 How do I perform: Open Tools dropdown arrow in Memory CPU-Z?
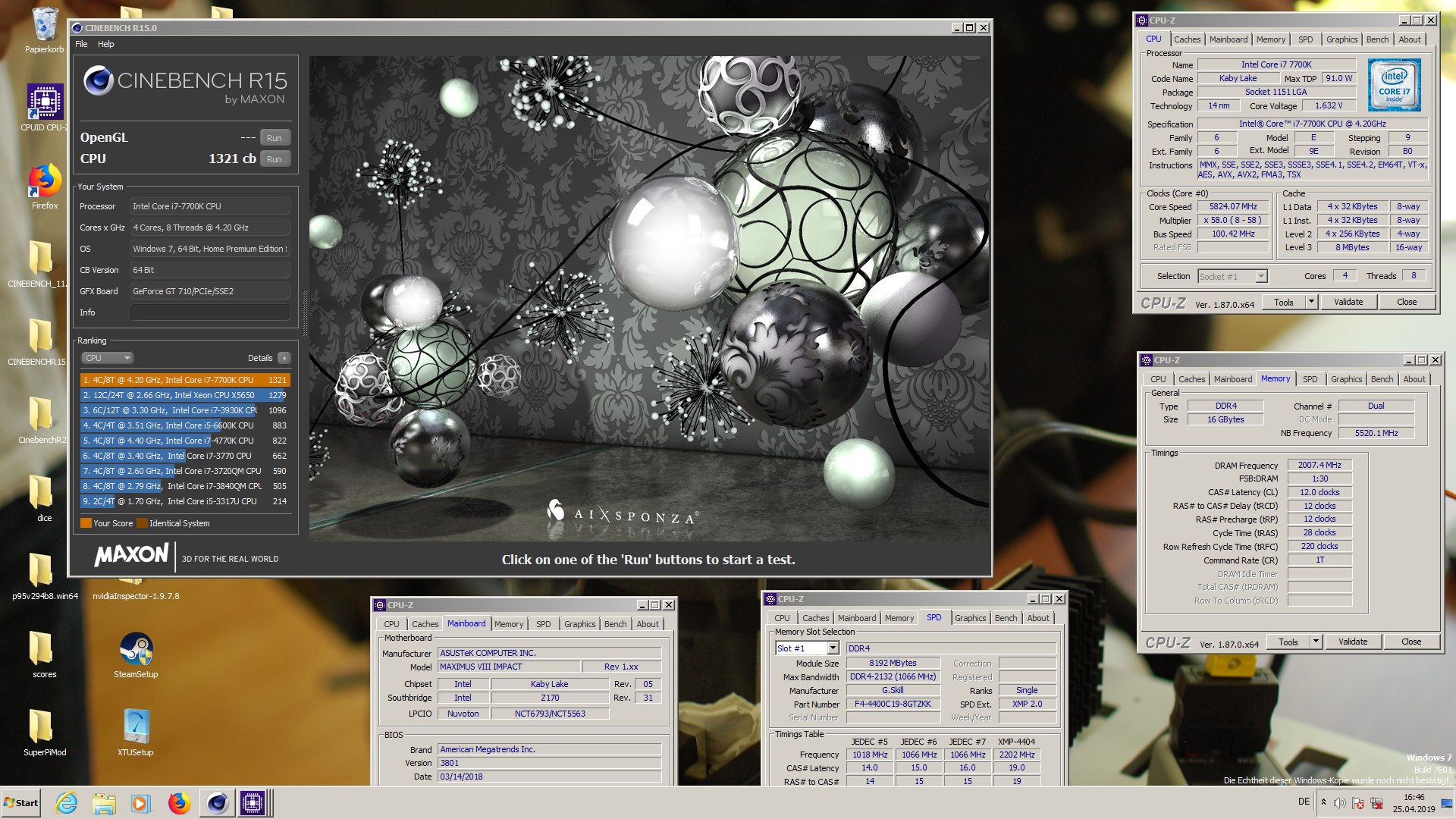1316,642
